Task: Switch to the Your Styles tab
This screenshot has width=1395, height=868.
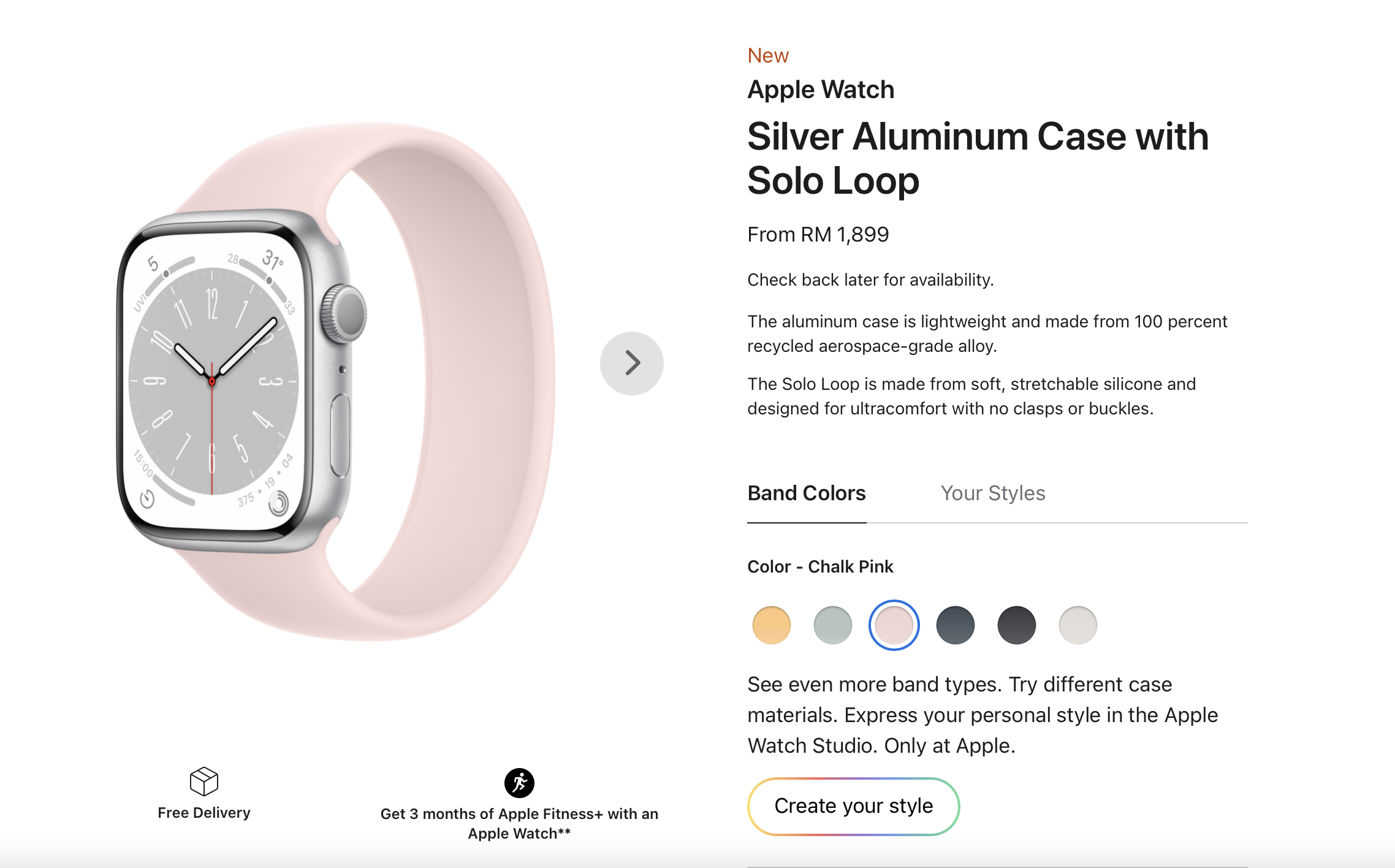Action: 992,493
